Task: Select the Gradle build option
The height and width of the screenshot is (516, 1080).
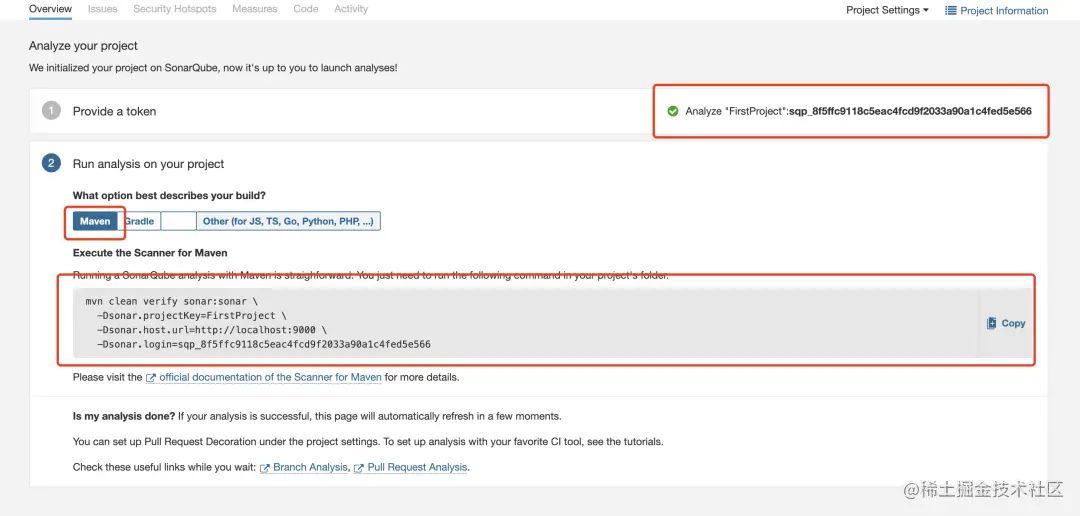Action: pos(139,221)
